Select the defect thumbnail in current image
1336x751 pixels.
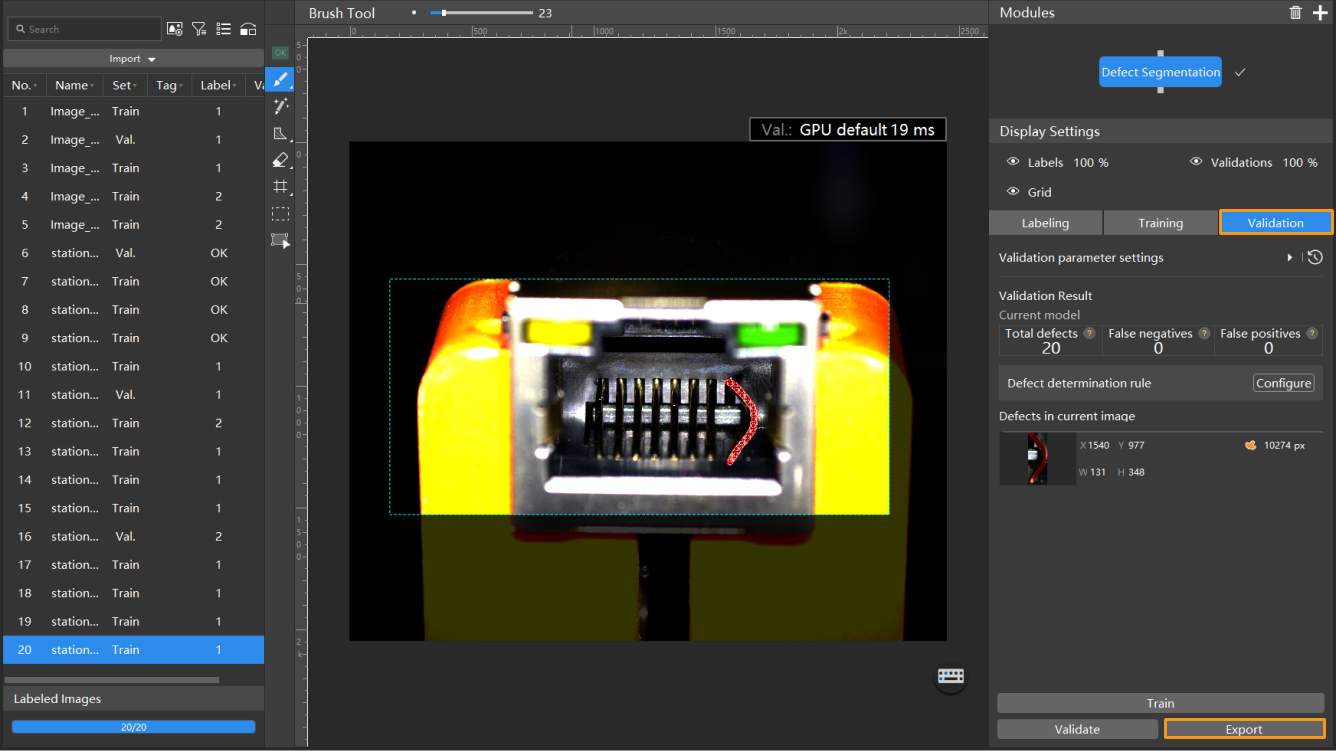[x=1037, y=459]
